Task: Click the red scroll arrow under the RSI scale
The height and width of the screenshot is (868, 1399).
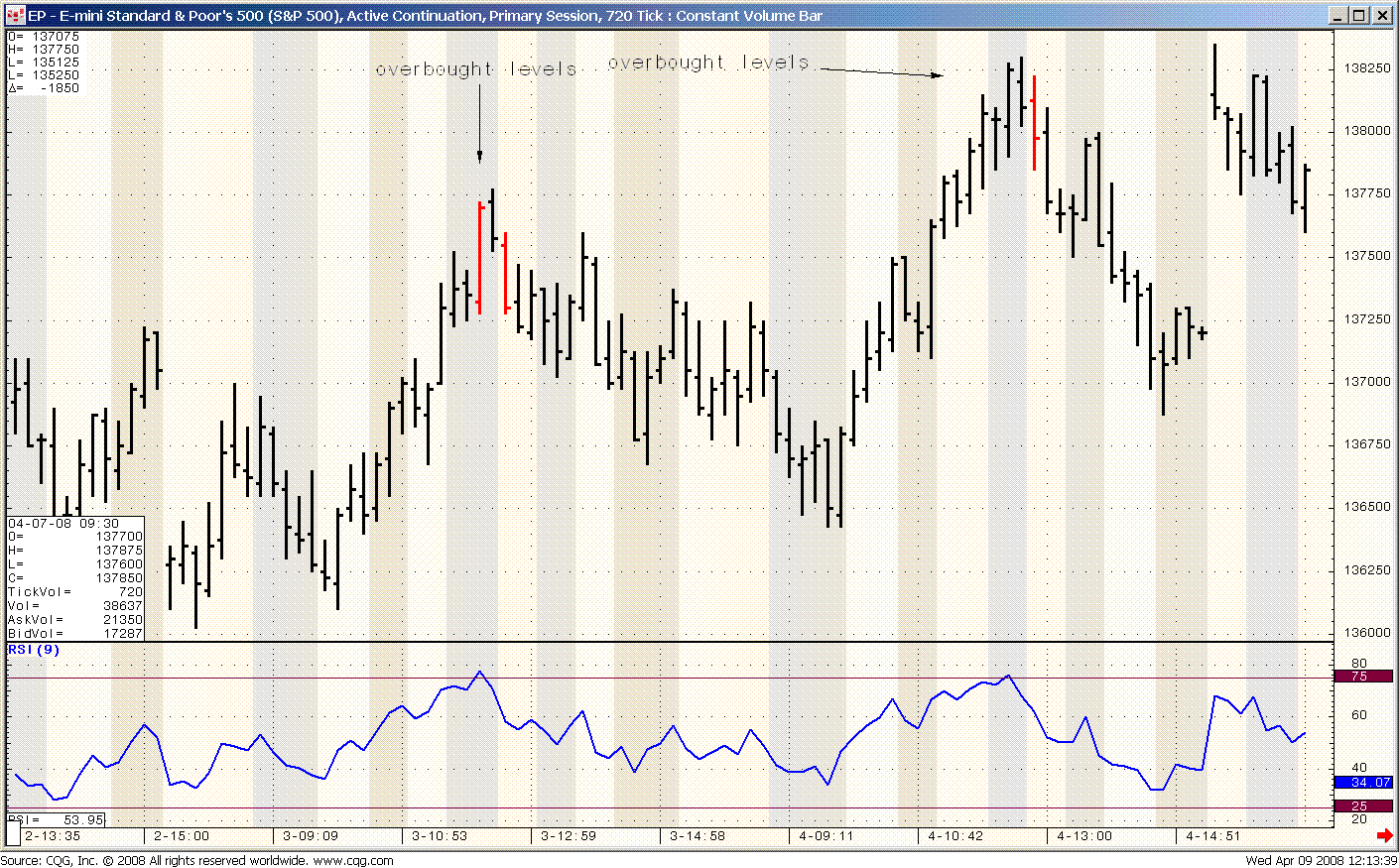Action: (x=1384, y=836)
